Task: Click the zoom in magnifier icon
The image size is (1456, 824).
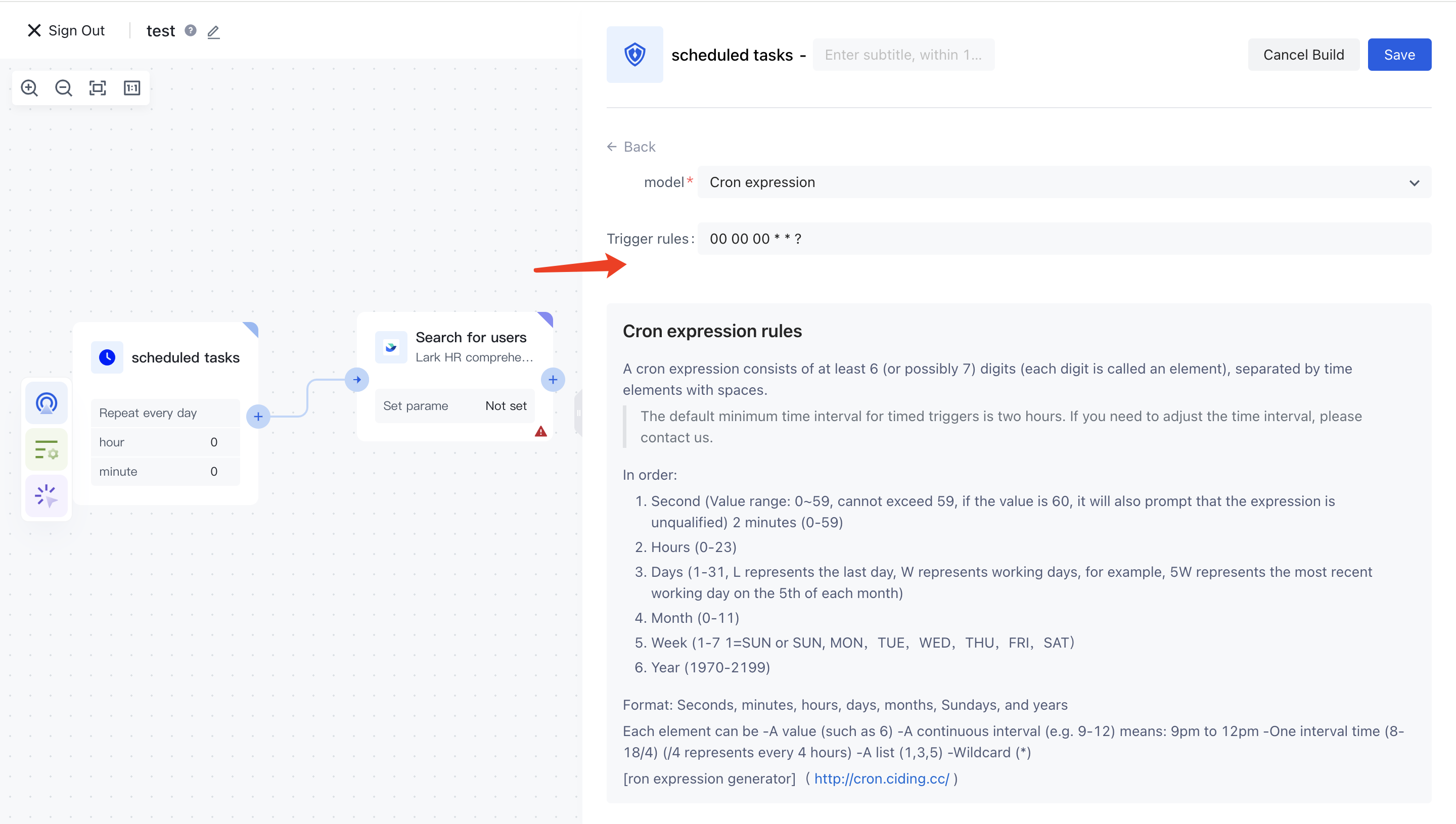Action: click(x=29, y=88)
